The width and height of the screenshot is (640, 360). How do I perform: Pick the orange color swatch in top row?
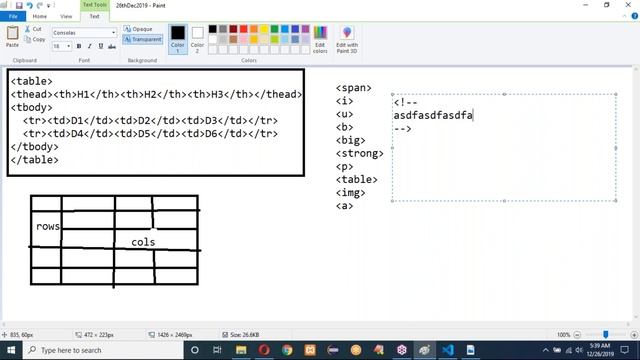point(254,29)
